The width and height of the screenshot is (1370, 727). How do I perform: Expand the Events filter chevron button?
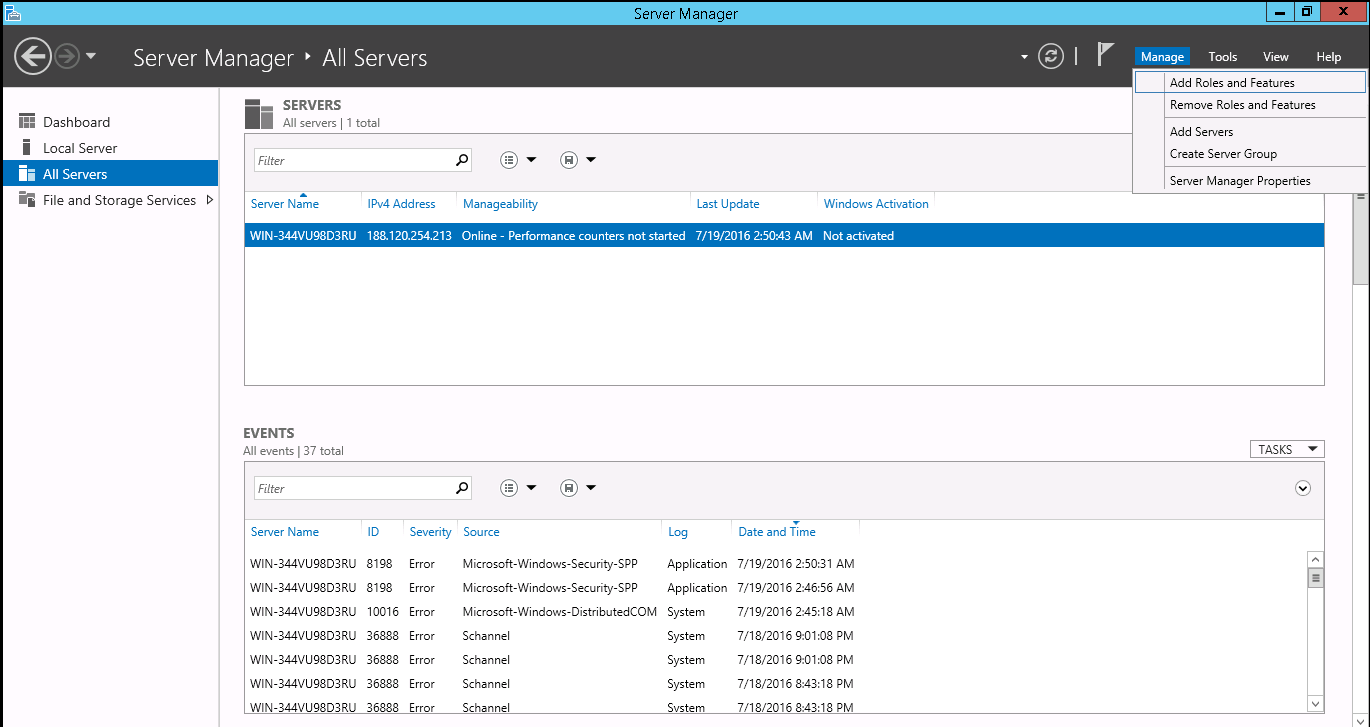pos(1302,488)
